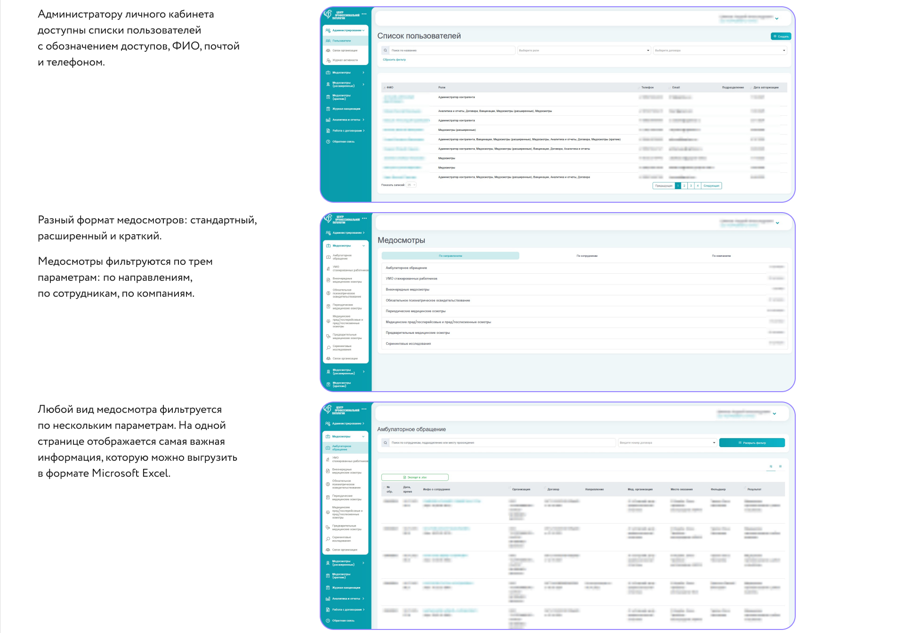Select highlighted Амбулаторное обращение item in third sidebar

(346, 447)
